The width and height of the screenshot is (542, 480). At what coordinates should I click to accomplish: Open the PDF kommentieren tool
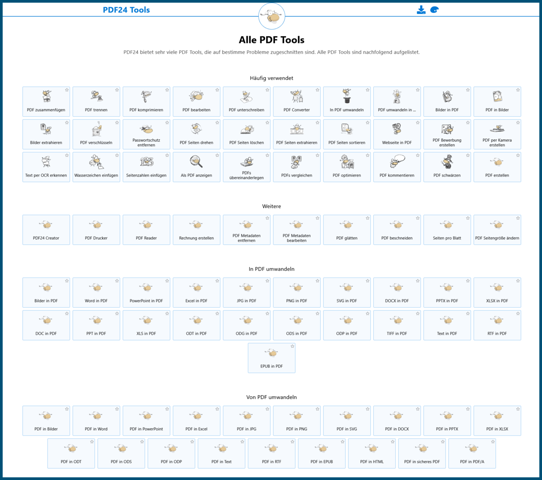tap(397, 167)
